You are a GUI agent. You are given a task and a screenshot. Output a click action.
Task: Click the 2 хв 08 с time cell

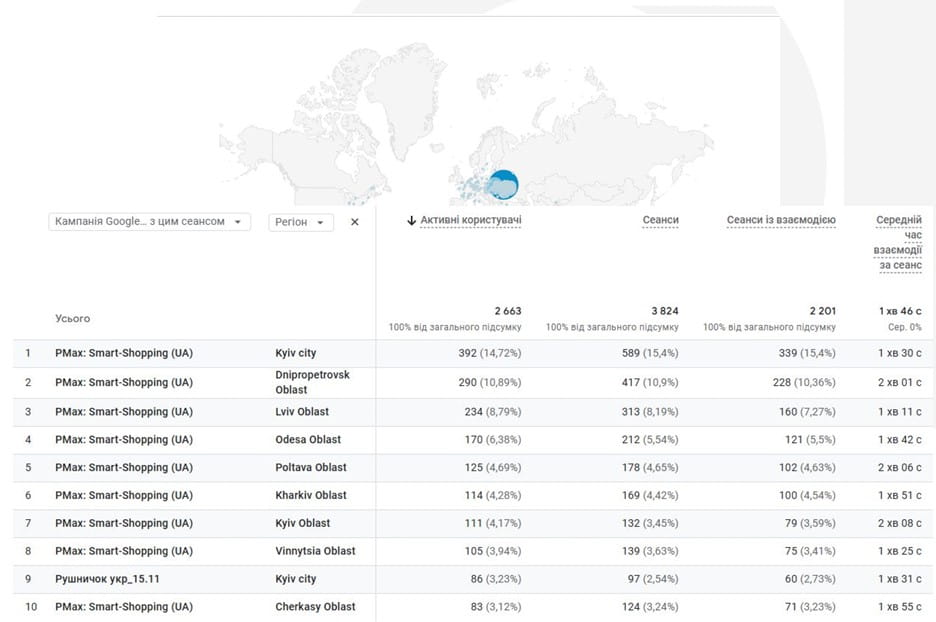point(900,523)
